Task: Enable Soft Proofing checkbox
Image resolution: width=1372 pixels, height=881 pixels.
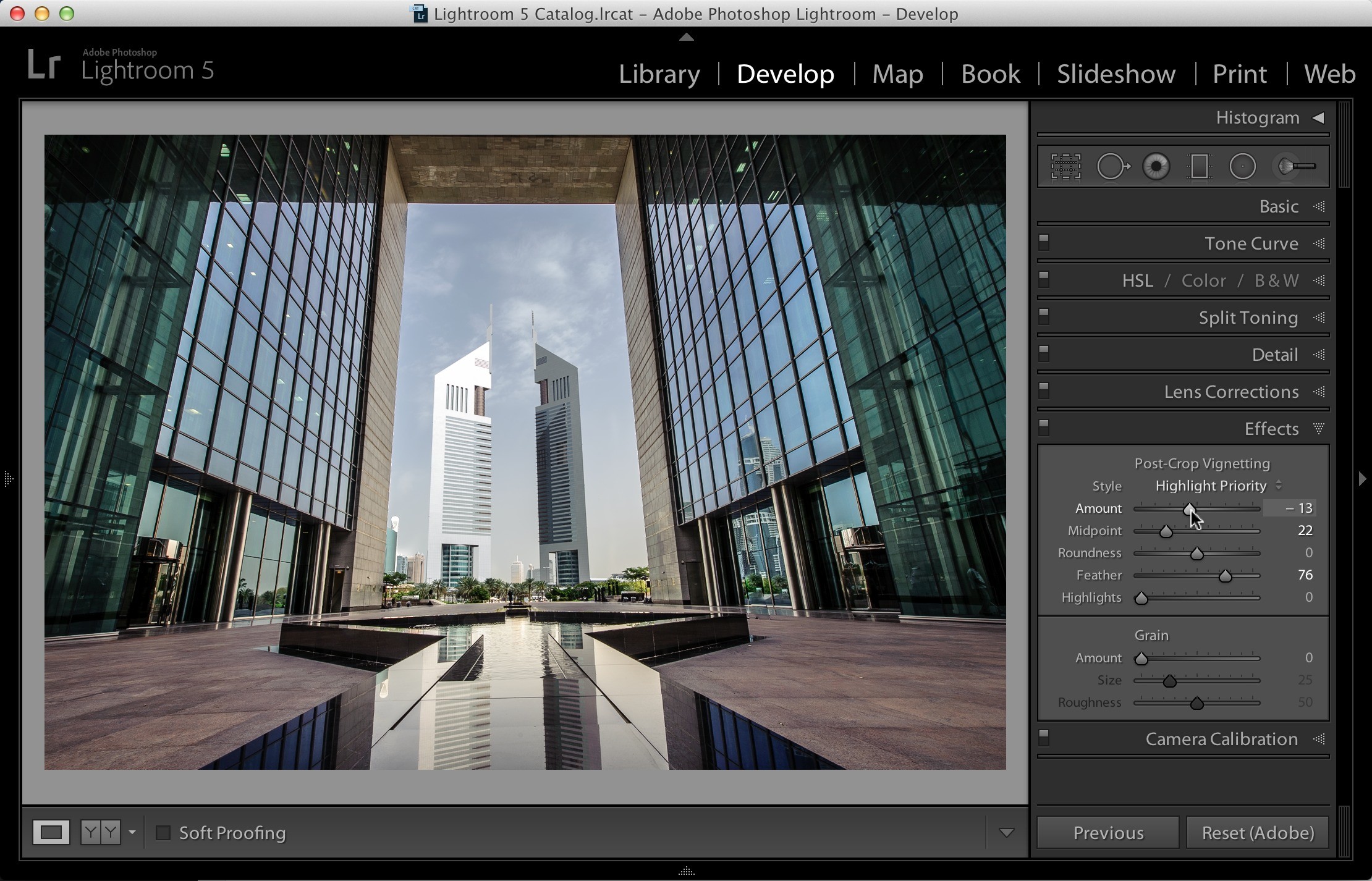Action: [x=163, y=833]
